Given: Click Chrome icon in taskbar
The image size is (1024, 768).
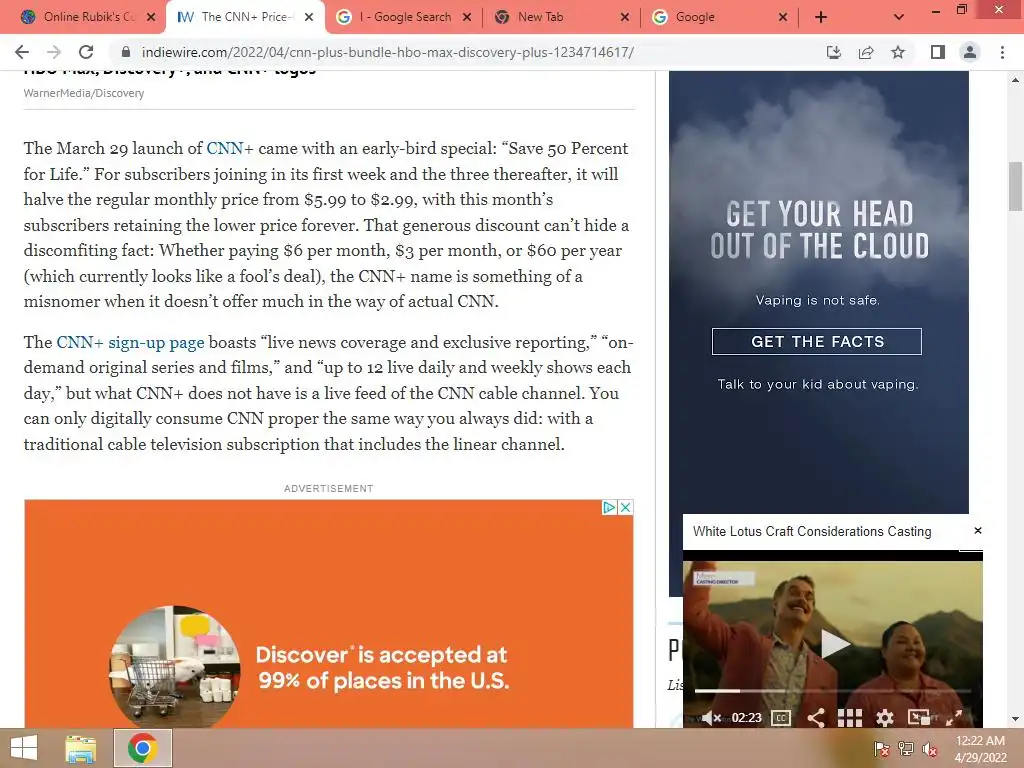Looking at the screenshot, I should [x=142, y=748].
